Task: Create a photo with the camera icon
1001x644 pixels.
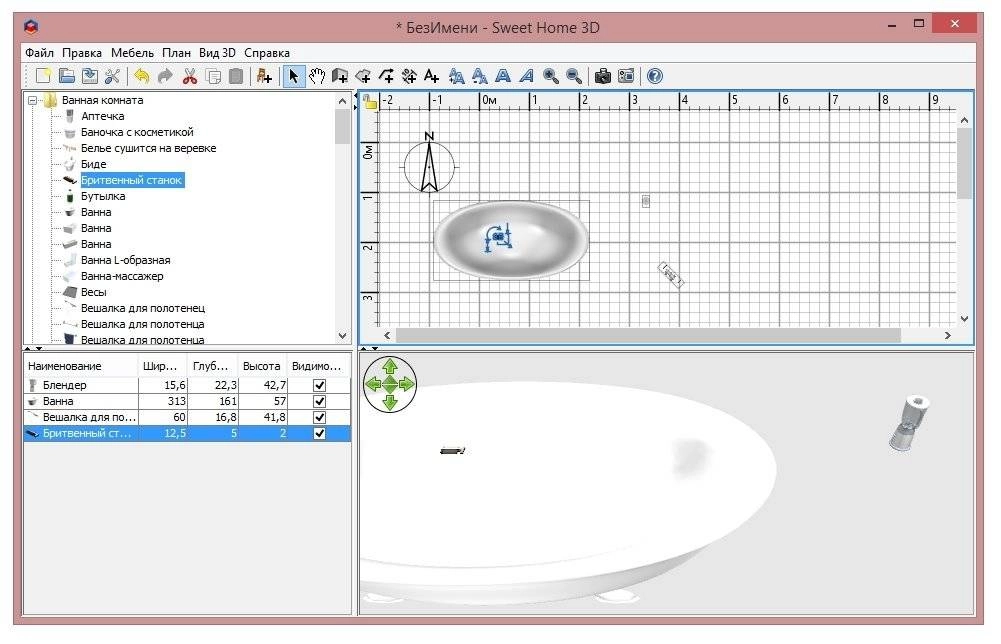Action: coord(603,76)
